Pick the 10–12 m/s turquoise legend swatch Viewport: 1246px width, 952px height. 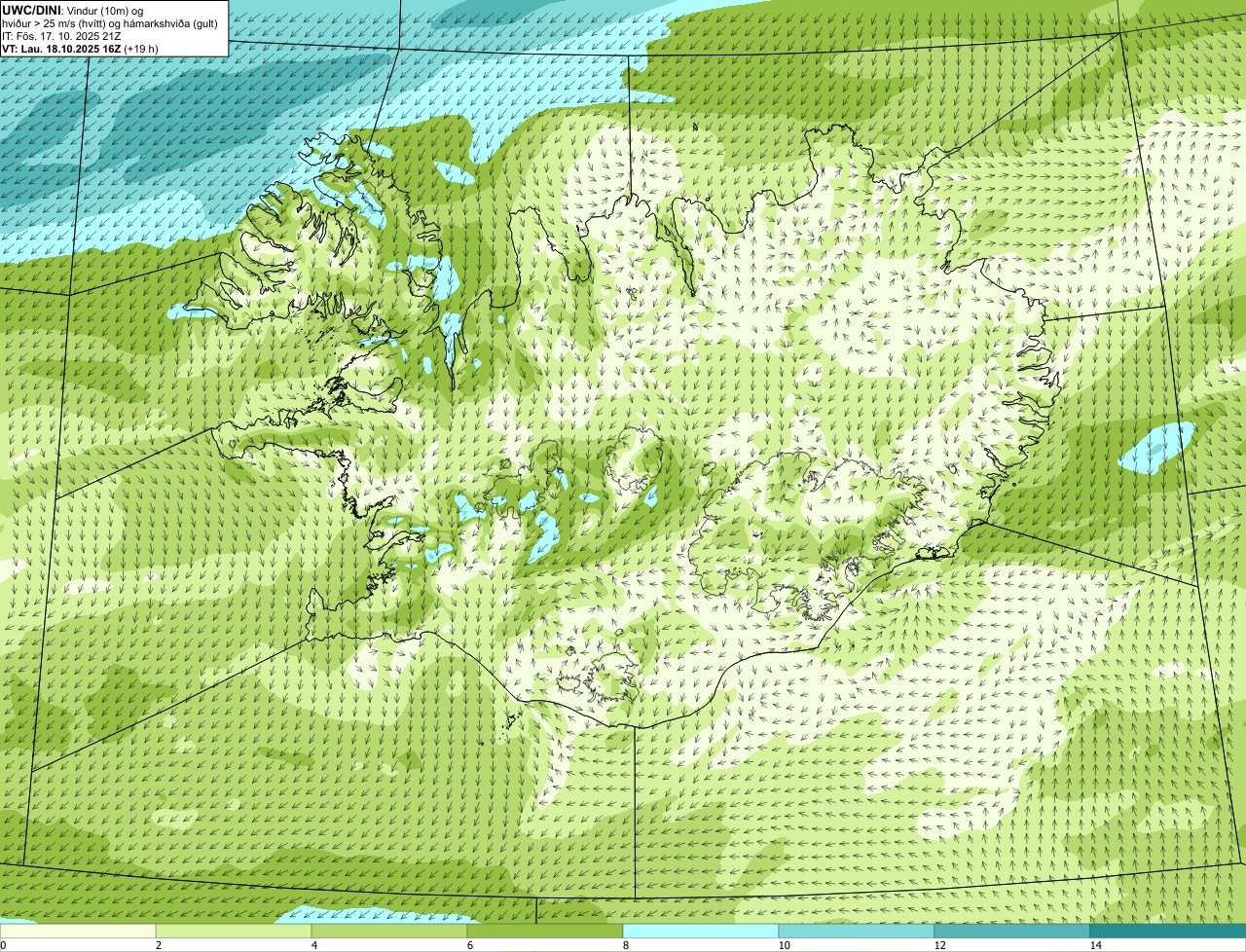[857, 931]
